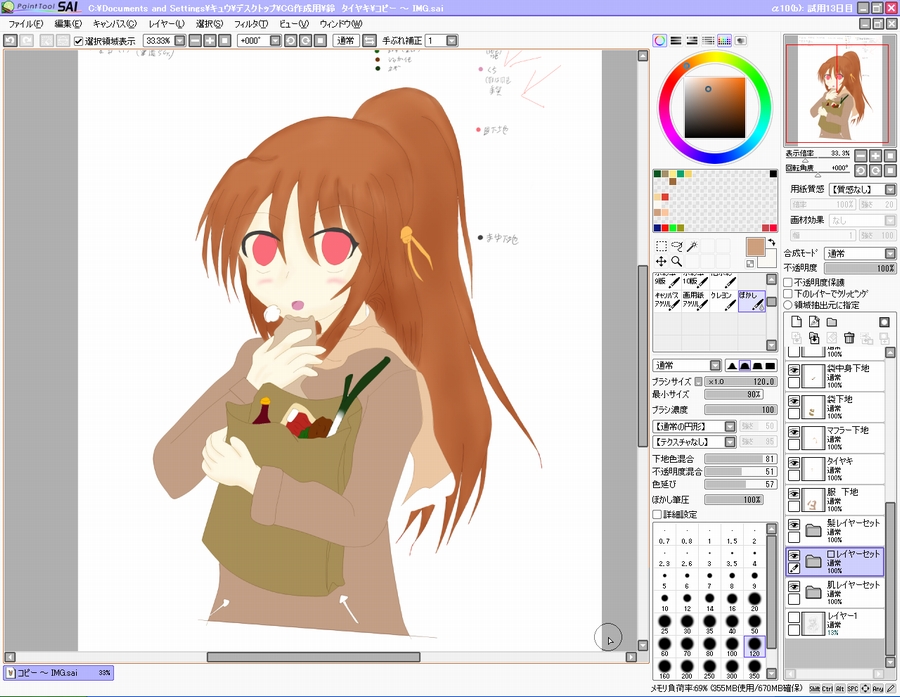Choose the 画用紙アクリル brush

696,301
